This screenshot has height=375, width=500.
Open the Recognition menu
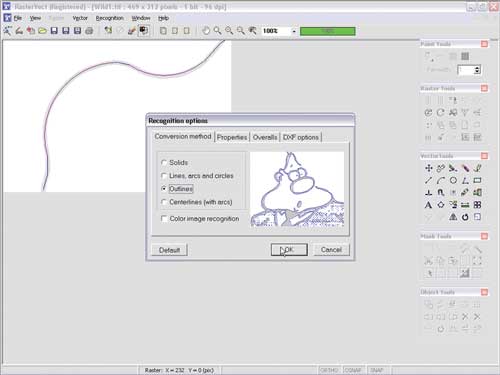tap(110, 18)
